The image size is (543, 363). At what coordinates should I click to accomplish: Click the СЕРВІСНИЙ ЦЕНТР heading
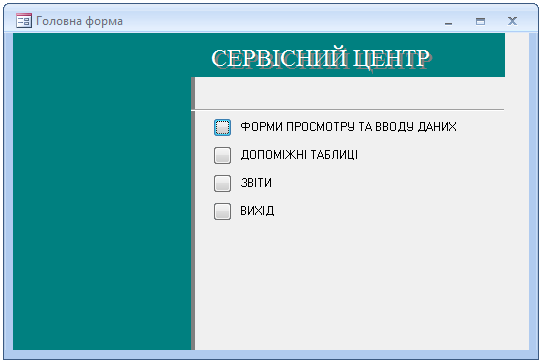pyautogui.click(x=321, y=58)
